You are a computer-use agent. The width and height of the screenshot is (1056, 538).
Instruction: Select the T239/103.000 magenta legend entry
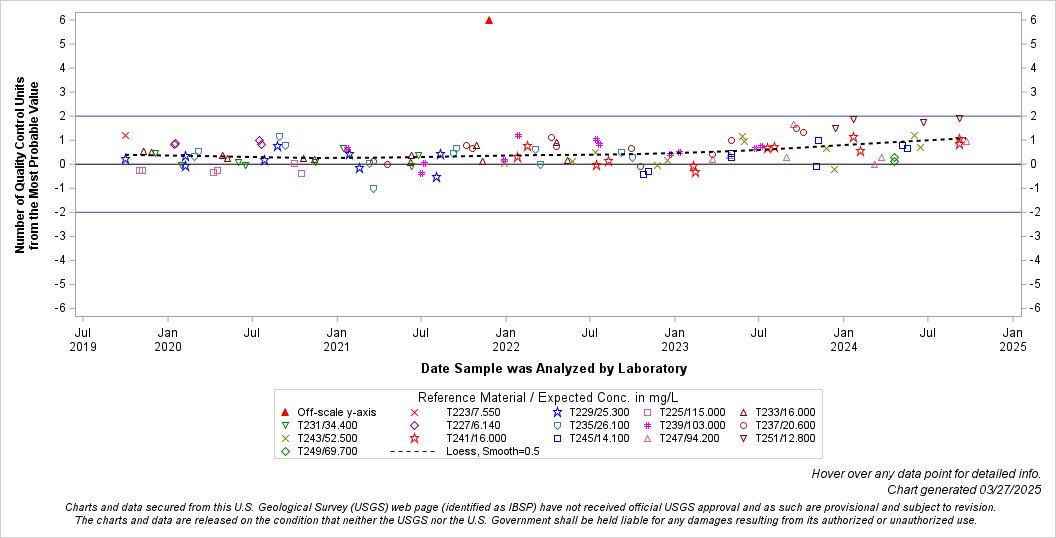(684, 426)
